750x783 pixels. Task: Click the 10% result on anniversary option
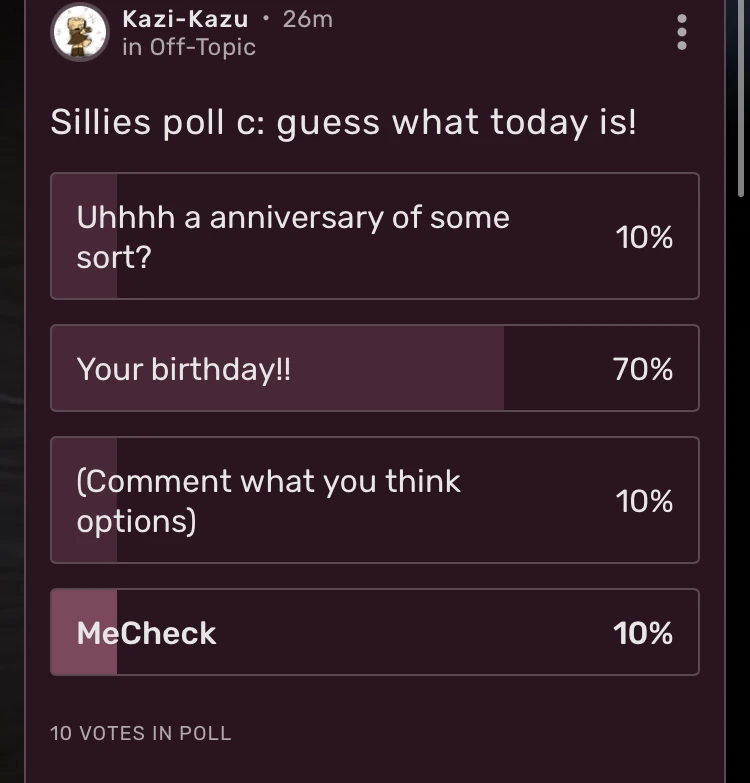tap(644, 237)
